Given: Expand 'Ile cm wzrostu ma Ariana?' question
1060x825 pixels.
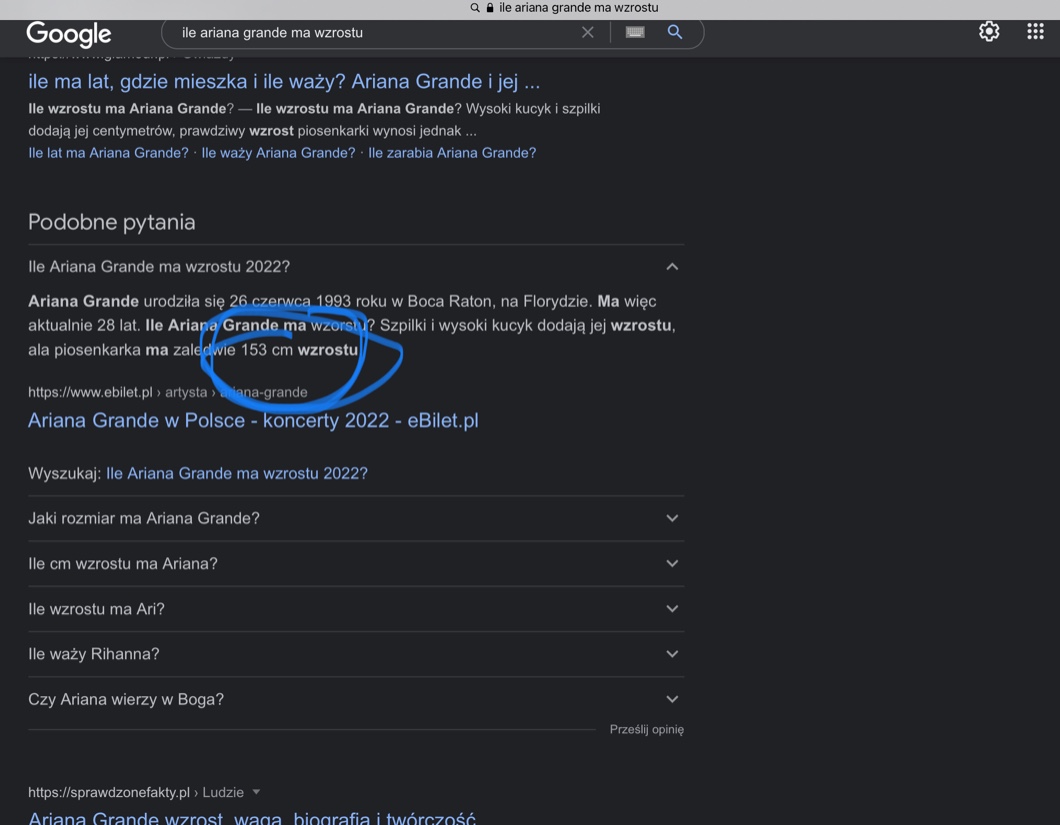Looking at the screenshot, I should coord(672,563).
